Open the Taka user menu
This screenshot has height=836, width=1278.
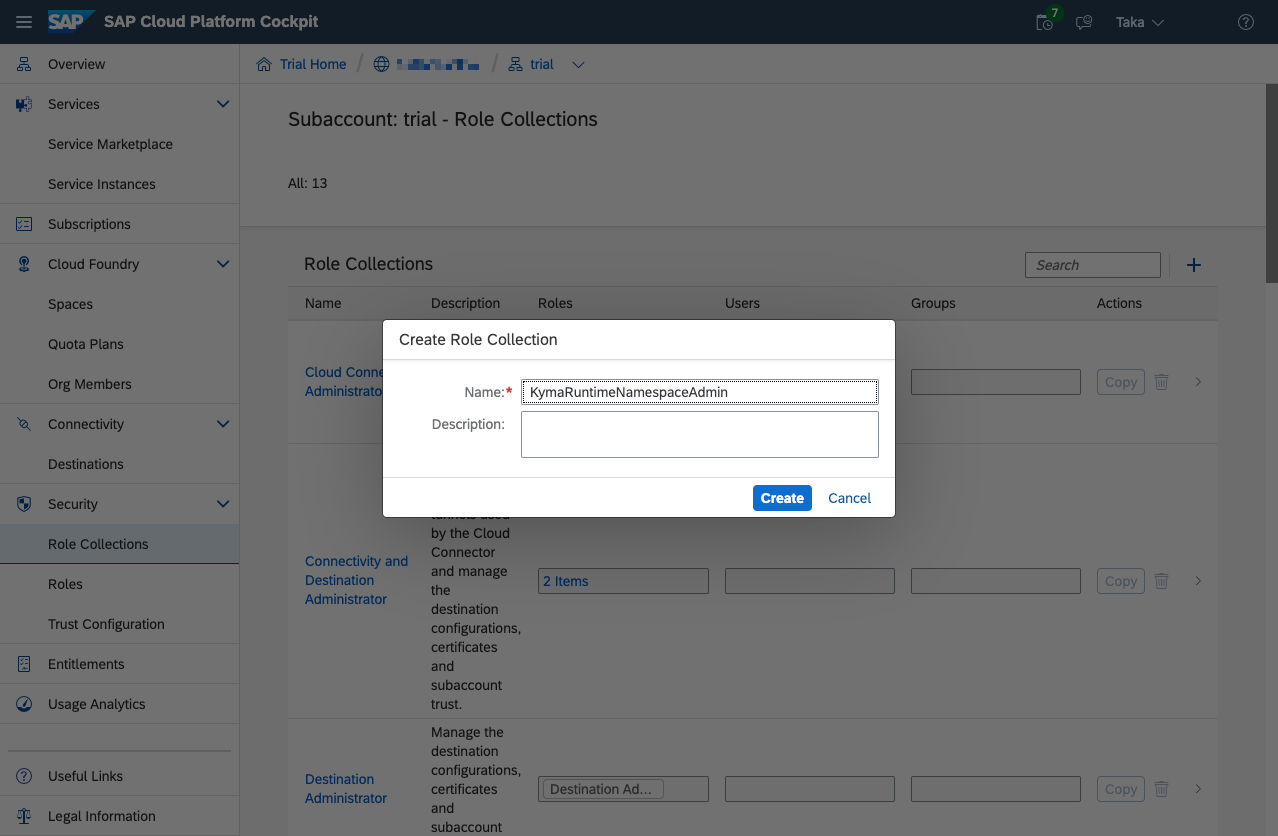tap(1140, 22)
